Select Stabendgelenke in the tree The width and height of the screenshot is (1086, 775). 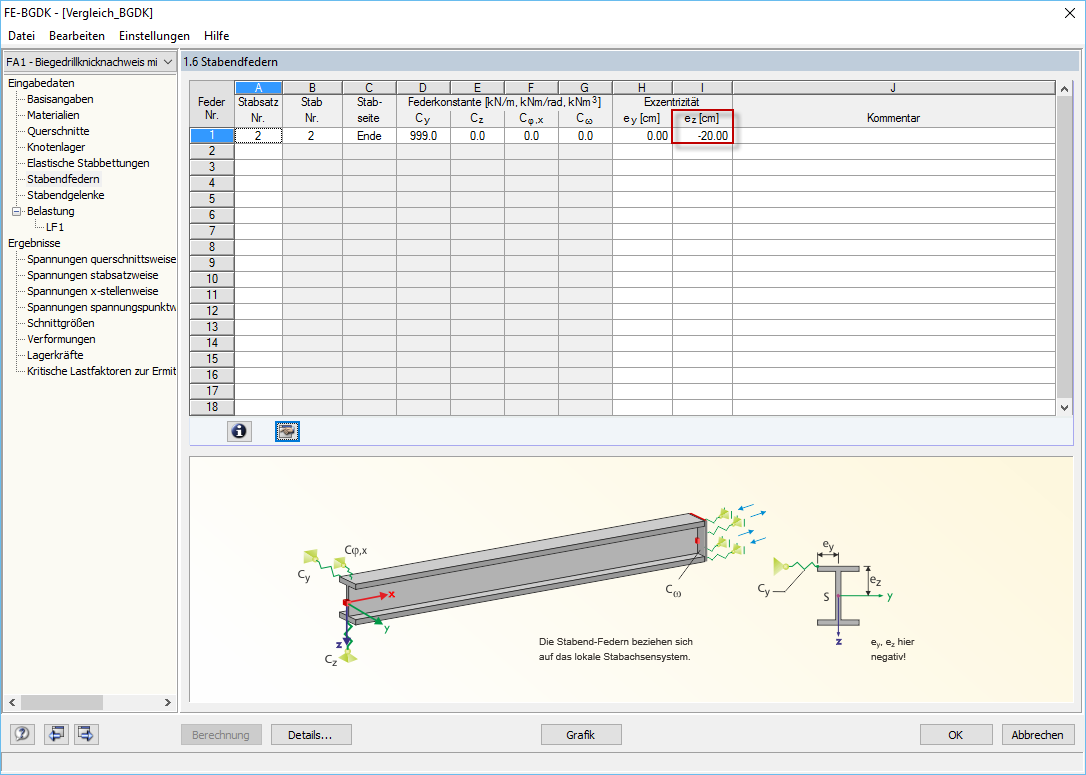point(66,195)
